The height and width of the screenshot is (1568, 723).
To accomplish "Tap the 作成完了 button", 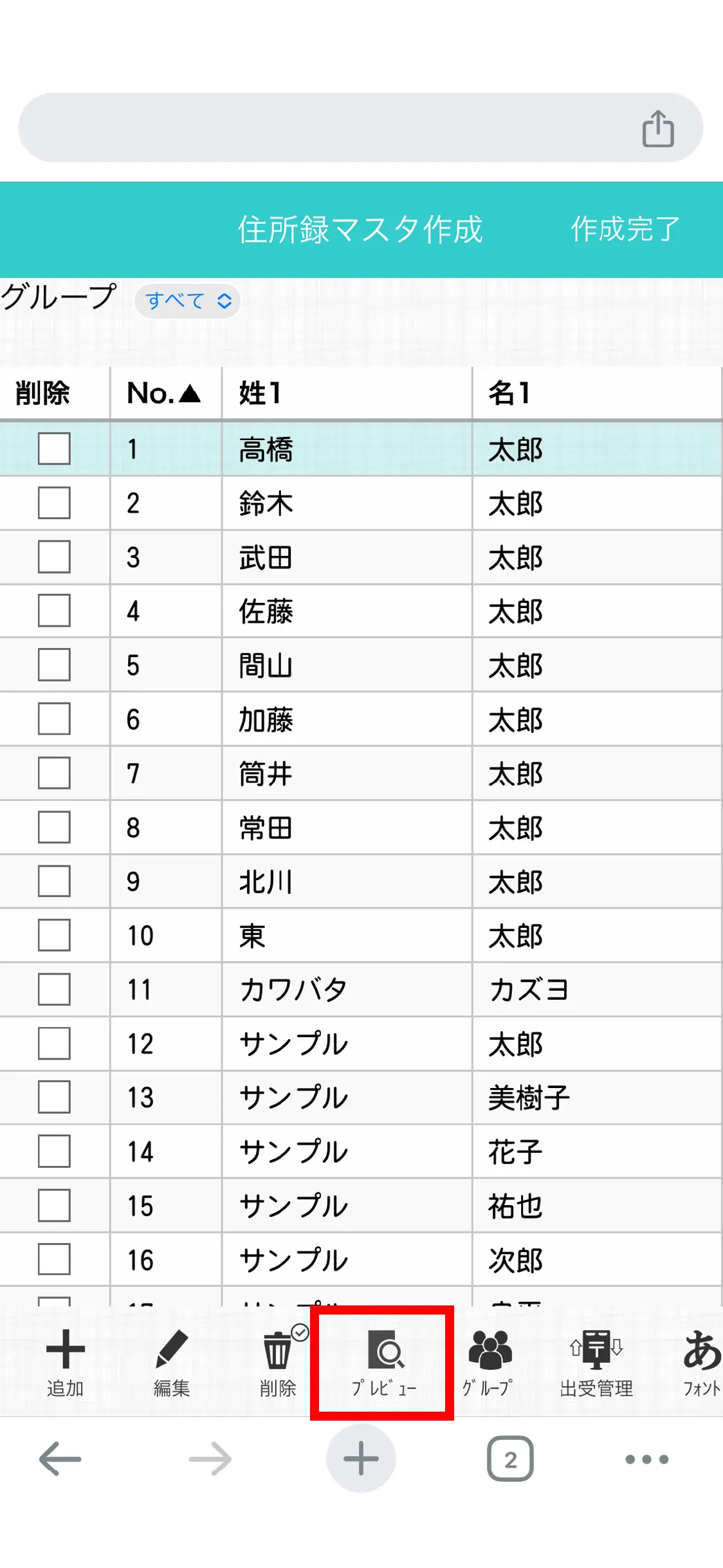I will (625, 230).
